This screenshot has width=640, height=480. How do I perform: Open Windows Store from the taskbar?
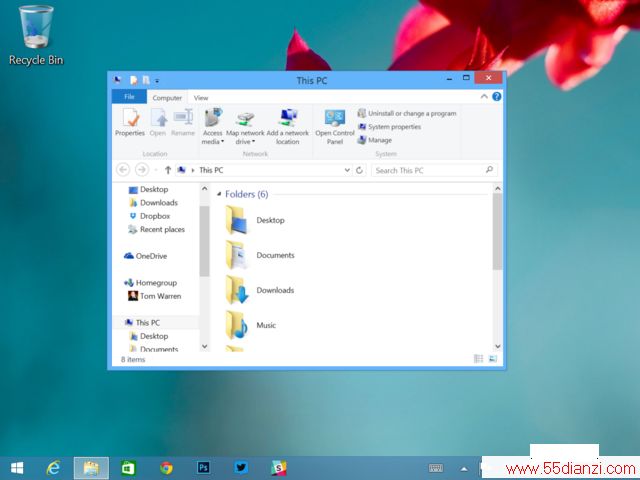[x=129, y=468]
